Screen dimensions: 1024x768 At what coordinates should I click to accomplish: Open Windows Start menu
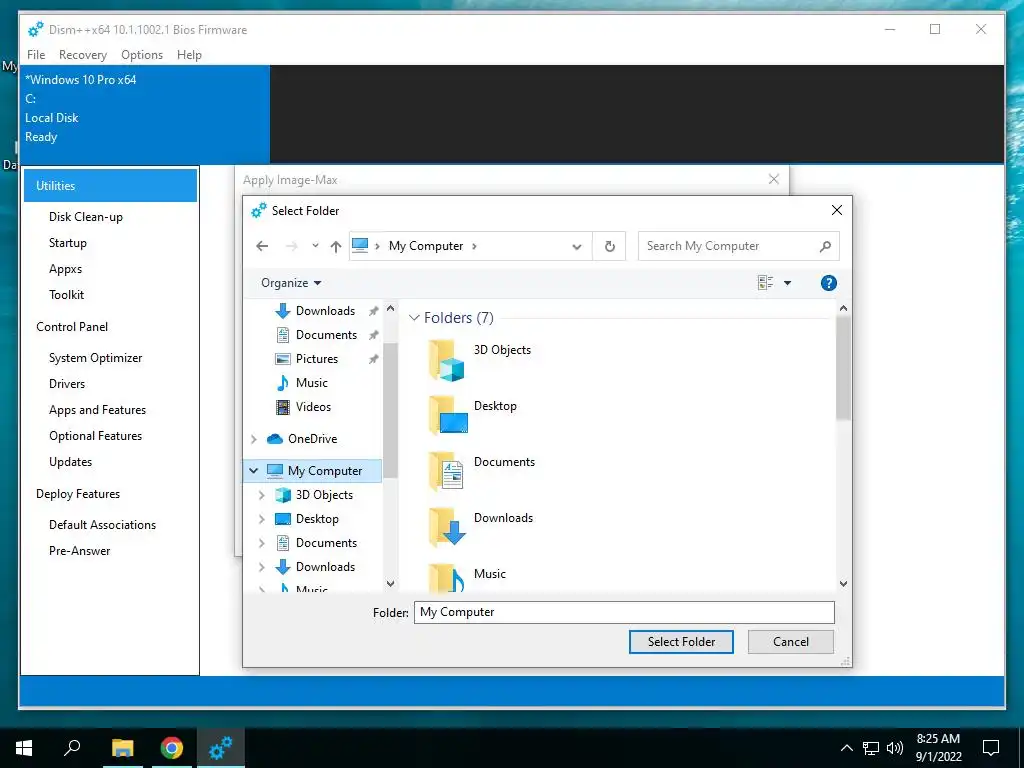[24, 748]
